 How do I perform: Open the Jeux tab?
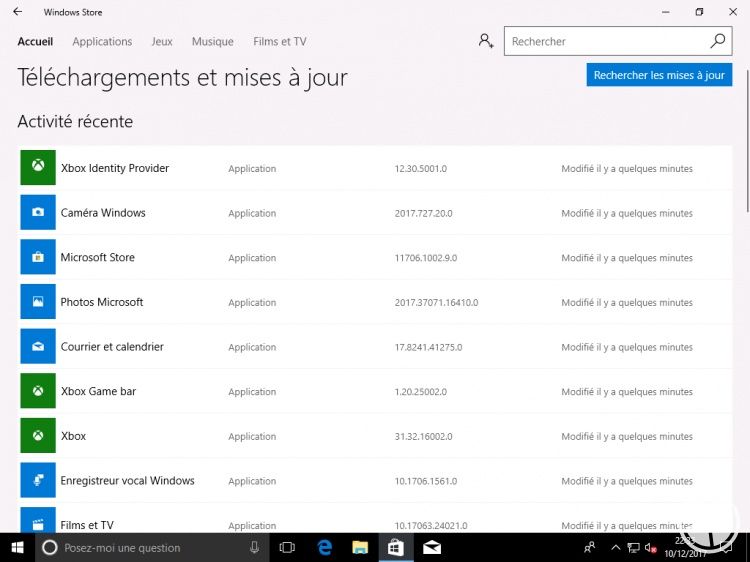pyautogui.click(x=162, y=42)
